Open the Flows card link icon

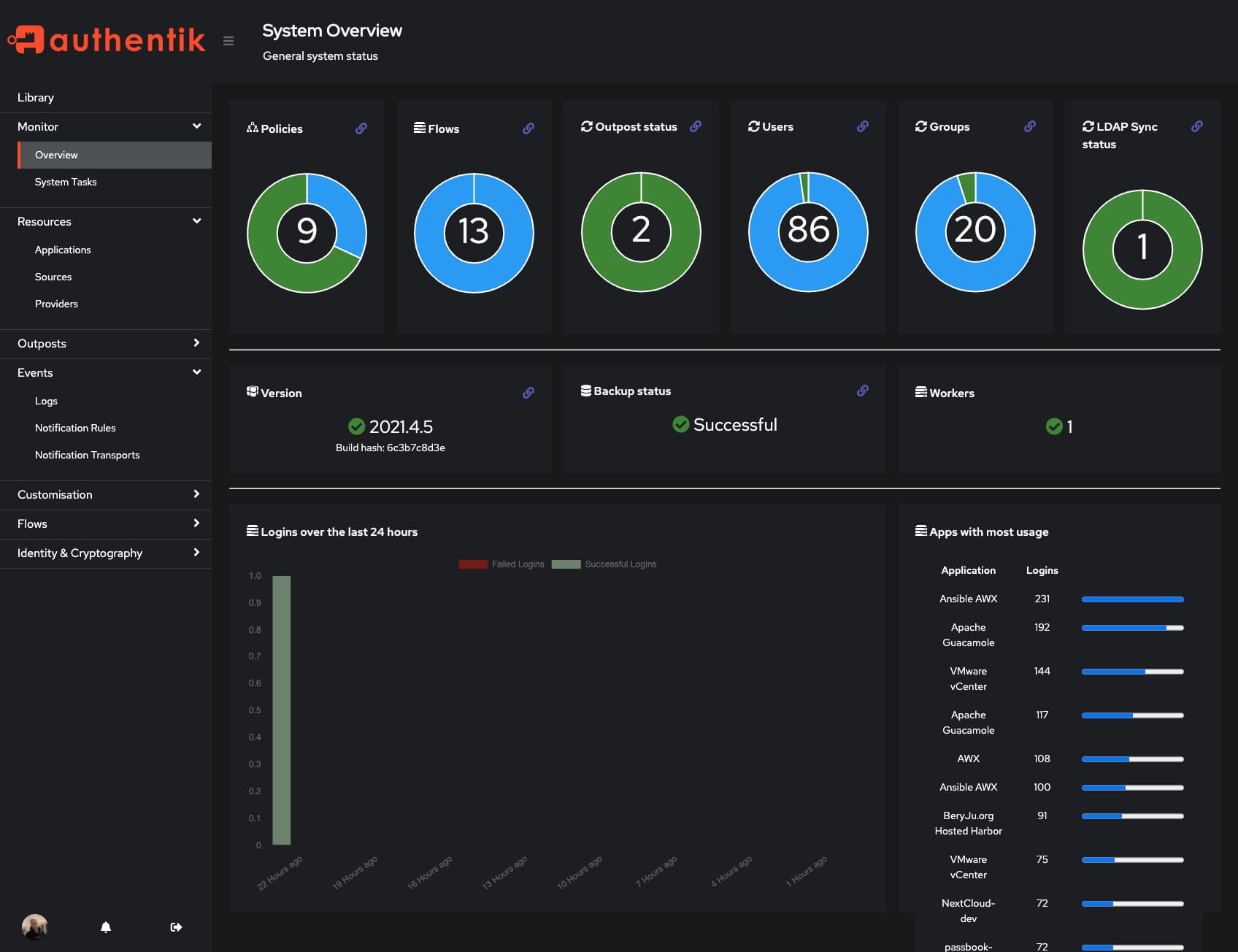pos(528,128)
